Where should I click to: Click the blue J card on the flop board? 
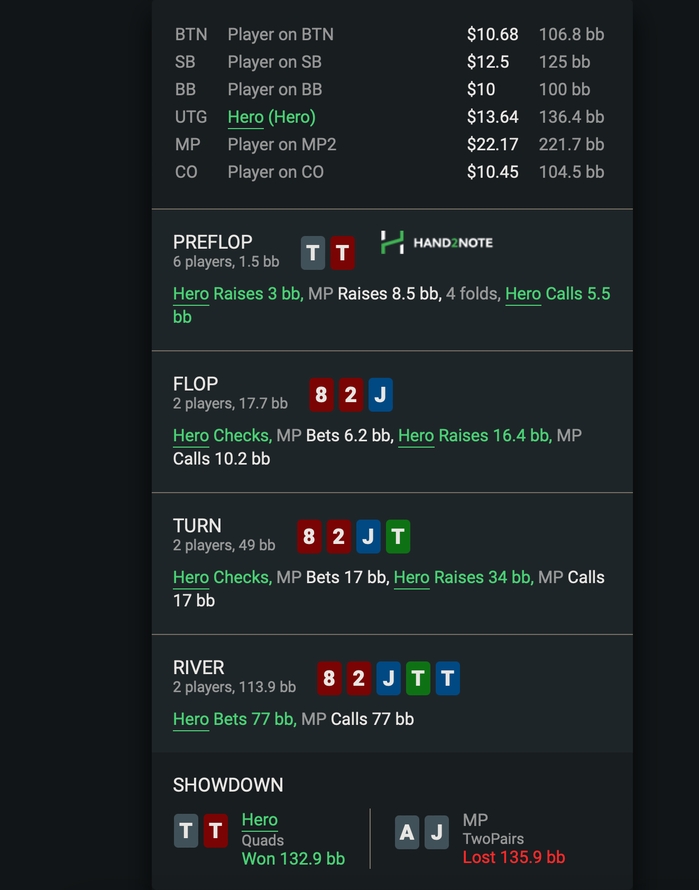380,395
